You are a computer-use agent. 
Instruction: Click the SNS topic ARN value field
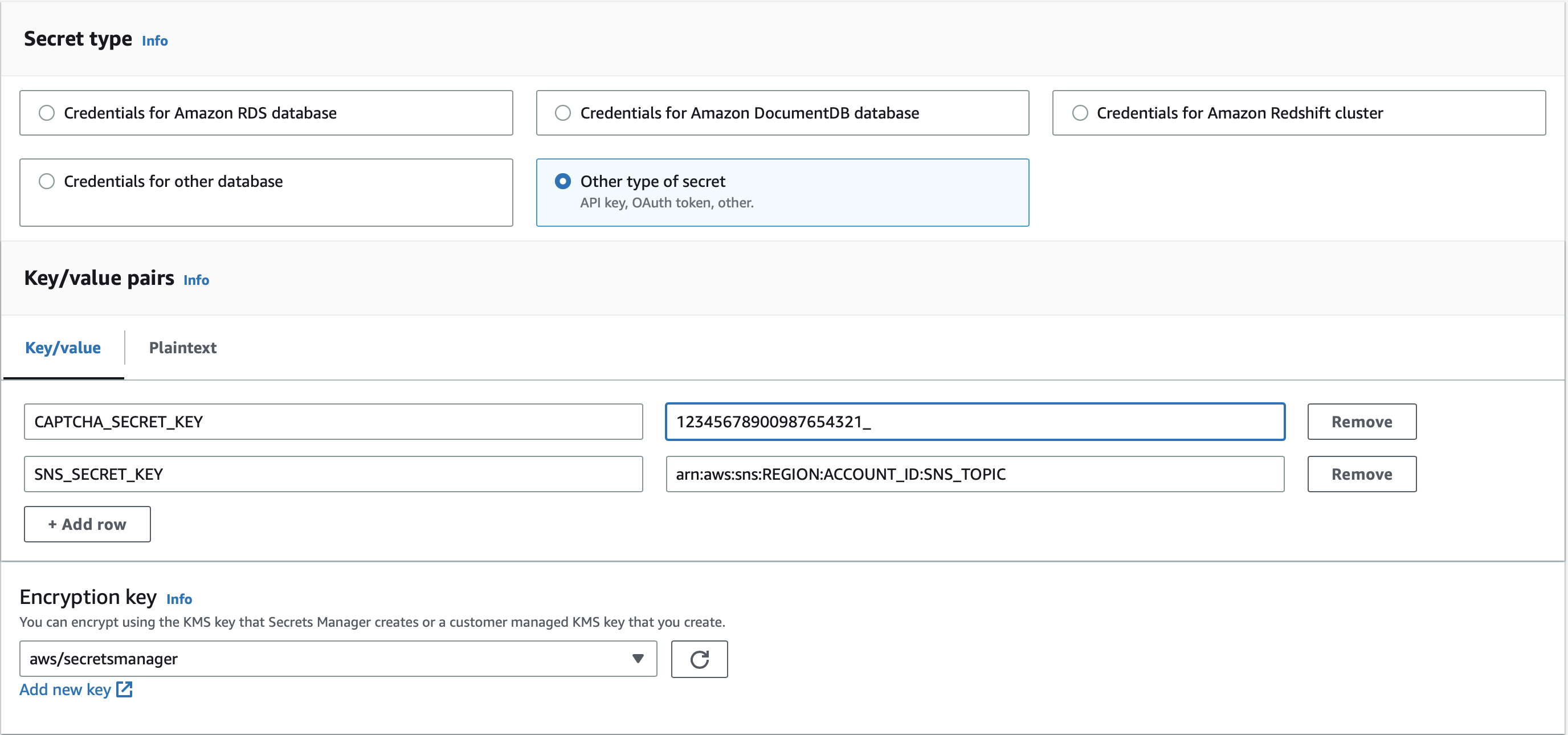pyautogui.click(x=974, y=474)
